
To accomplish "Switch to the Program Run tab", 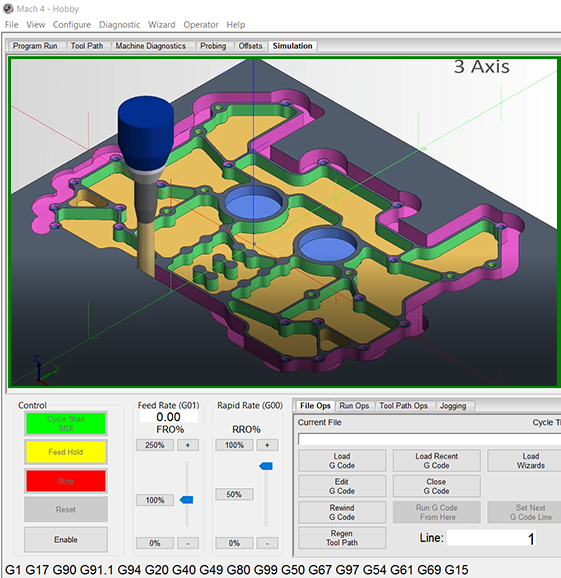I will (x=35, y=46).
